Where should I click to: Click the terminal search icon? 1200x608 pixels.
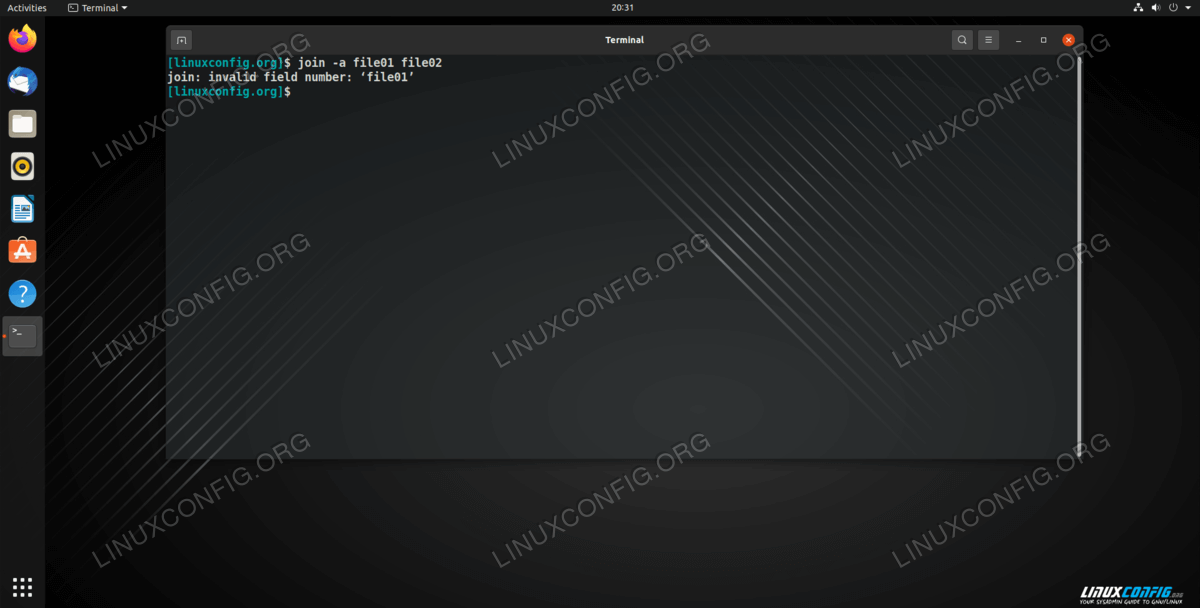tap(961, 40)
